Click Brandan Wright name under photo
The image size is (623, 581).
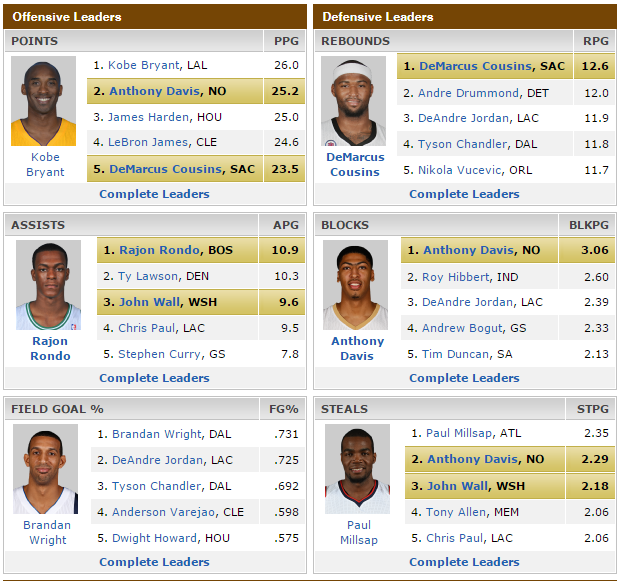pos(47,533)
